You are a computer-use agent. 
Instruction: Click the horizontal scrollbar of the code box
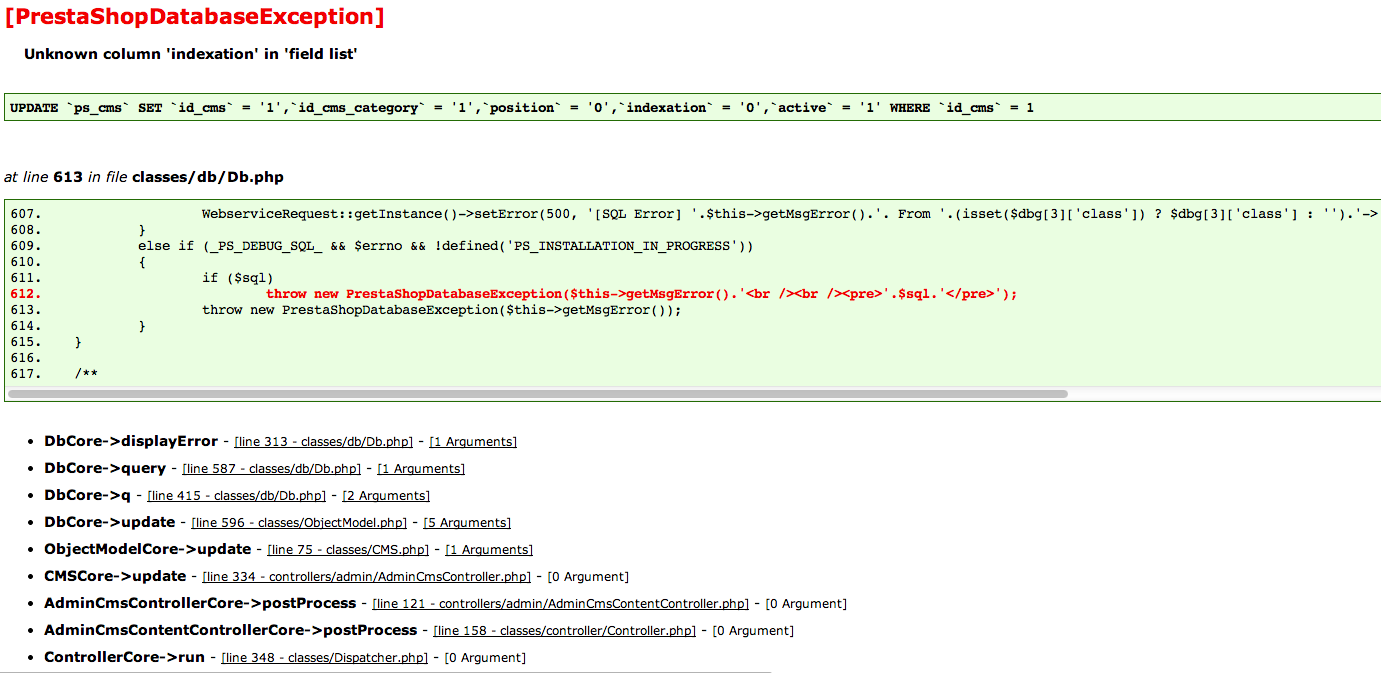[537, 394]
